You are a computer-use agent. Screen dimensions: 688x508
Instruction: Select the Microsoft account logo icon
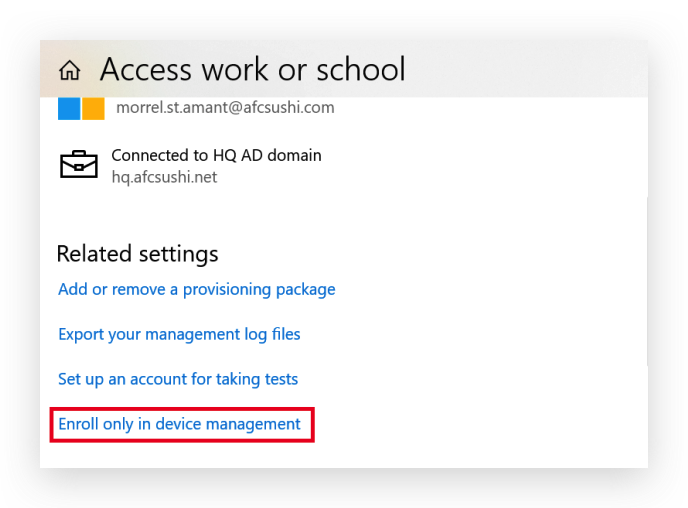(x=81, y=108)
